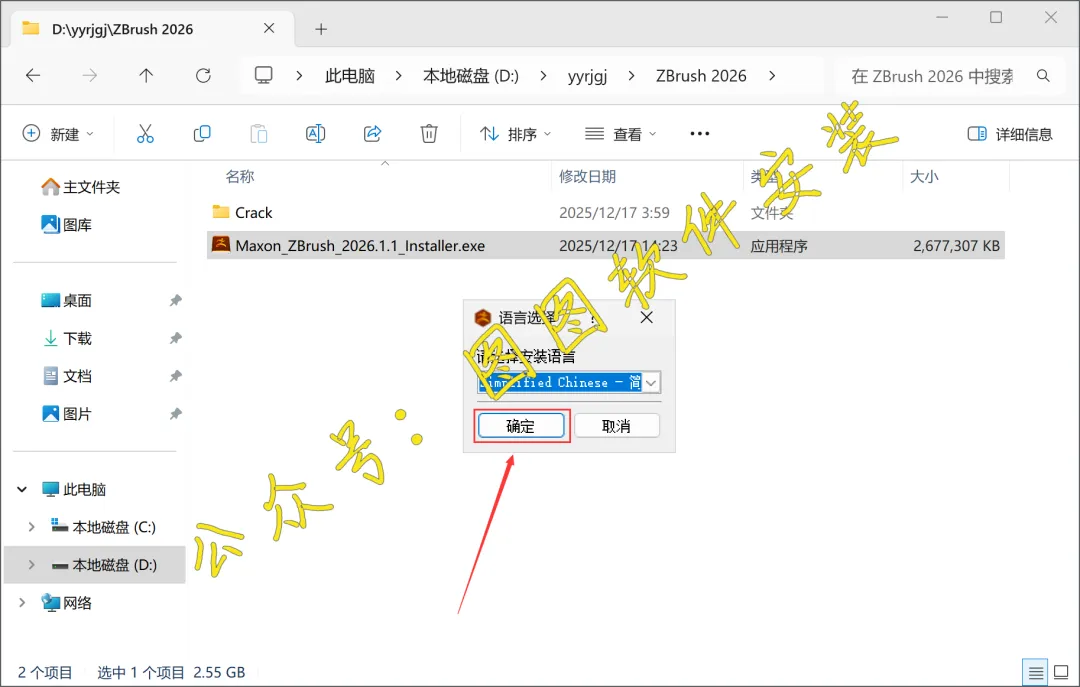
Task: Open the 详细信息 details pane
Action: click(1010, 134)
